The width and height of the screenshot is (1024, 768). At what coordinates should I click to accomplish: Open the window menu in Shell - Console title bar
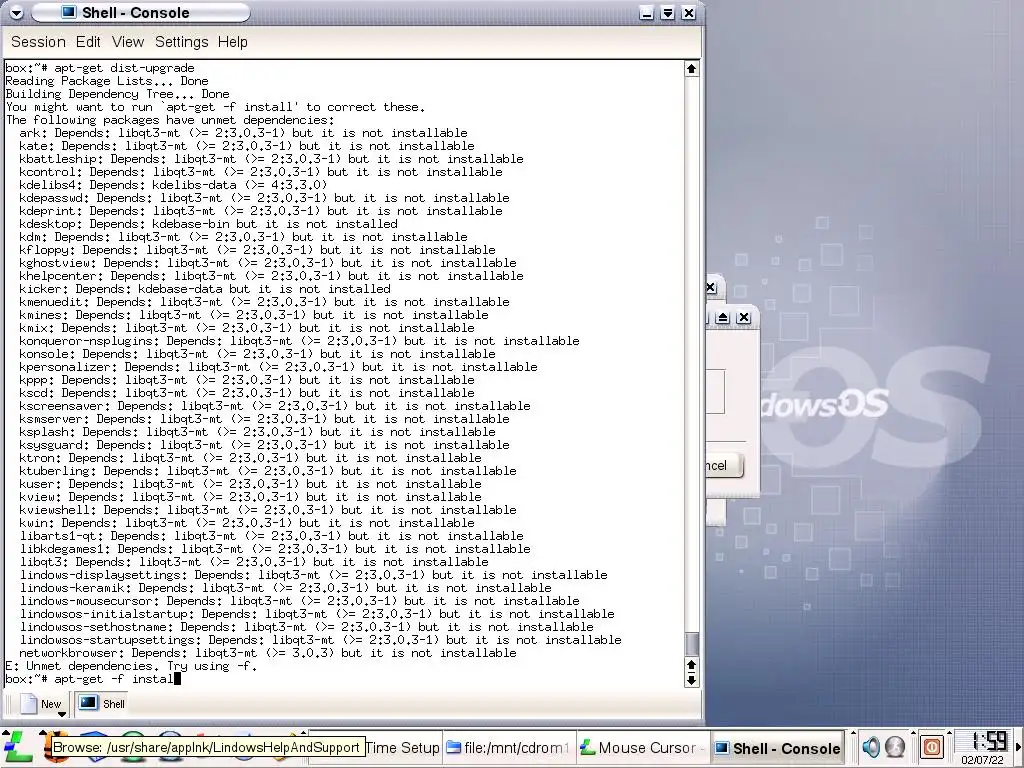click(x=16, y=12)
